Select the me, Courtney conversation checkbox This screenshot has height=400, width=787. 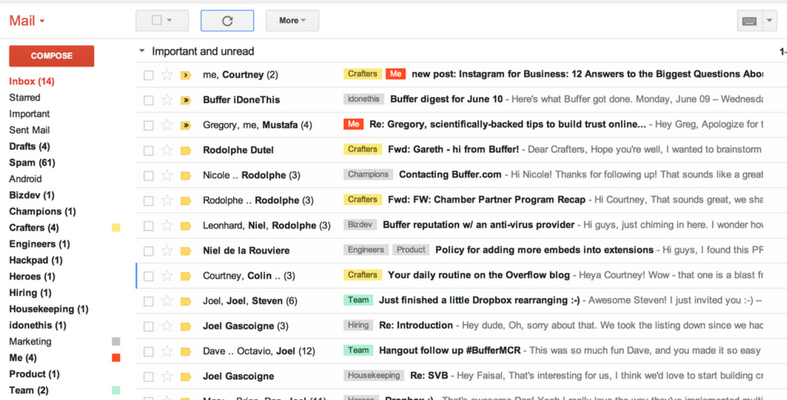(x=149, y=75)
